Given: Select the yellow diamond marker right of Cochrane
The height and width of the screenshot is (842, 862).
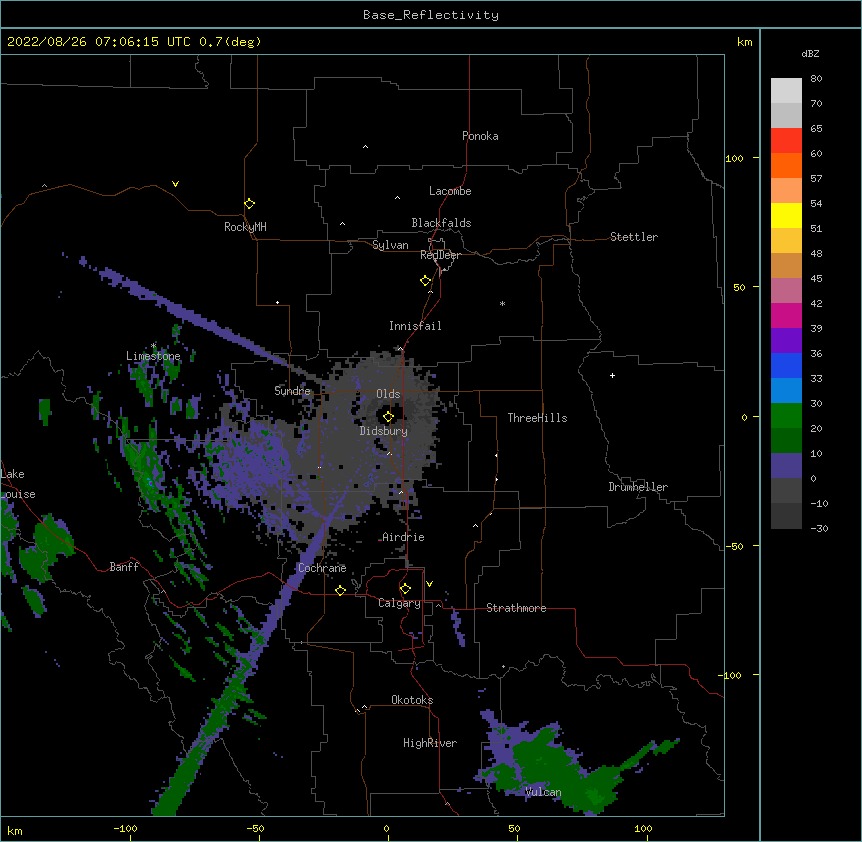Looking at the screenshot, I should [x=340, y=590].
